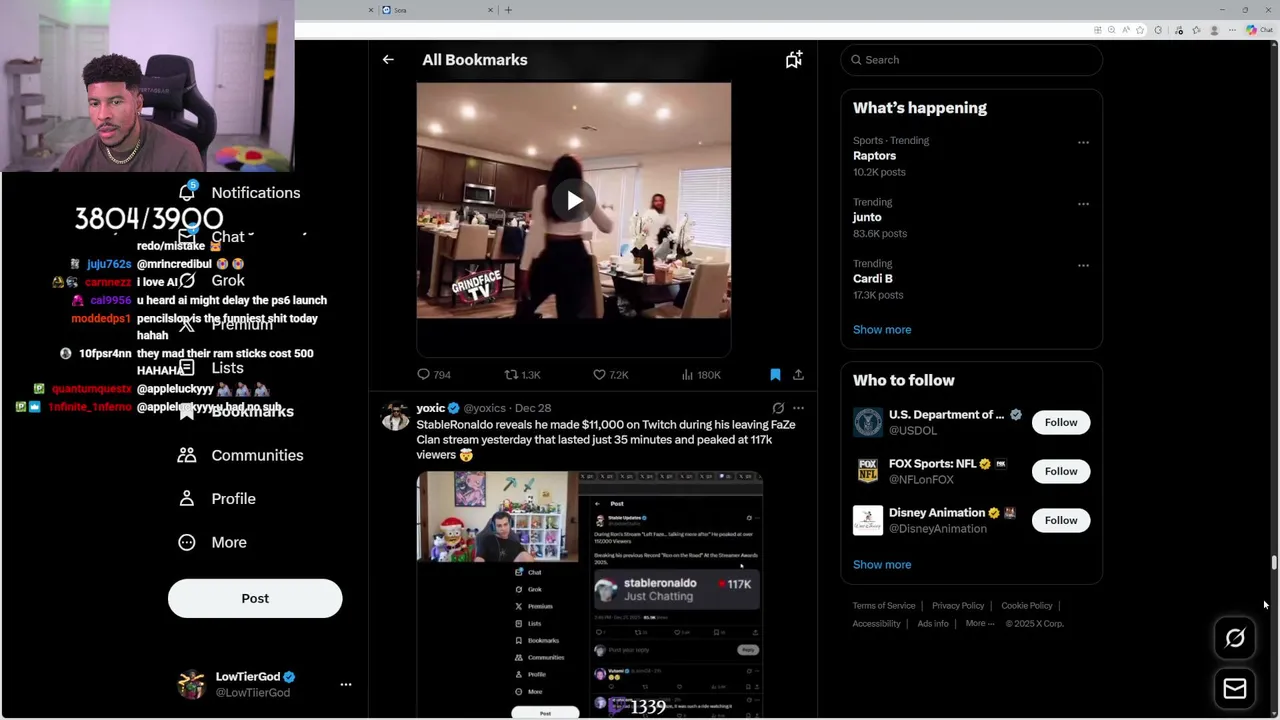Open the floating Grok button
Viewport: 1280px width, 720px height.
click(1235, 639)
